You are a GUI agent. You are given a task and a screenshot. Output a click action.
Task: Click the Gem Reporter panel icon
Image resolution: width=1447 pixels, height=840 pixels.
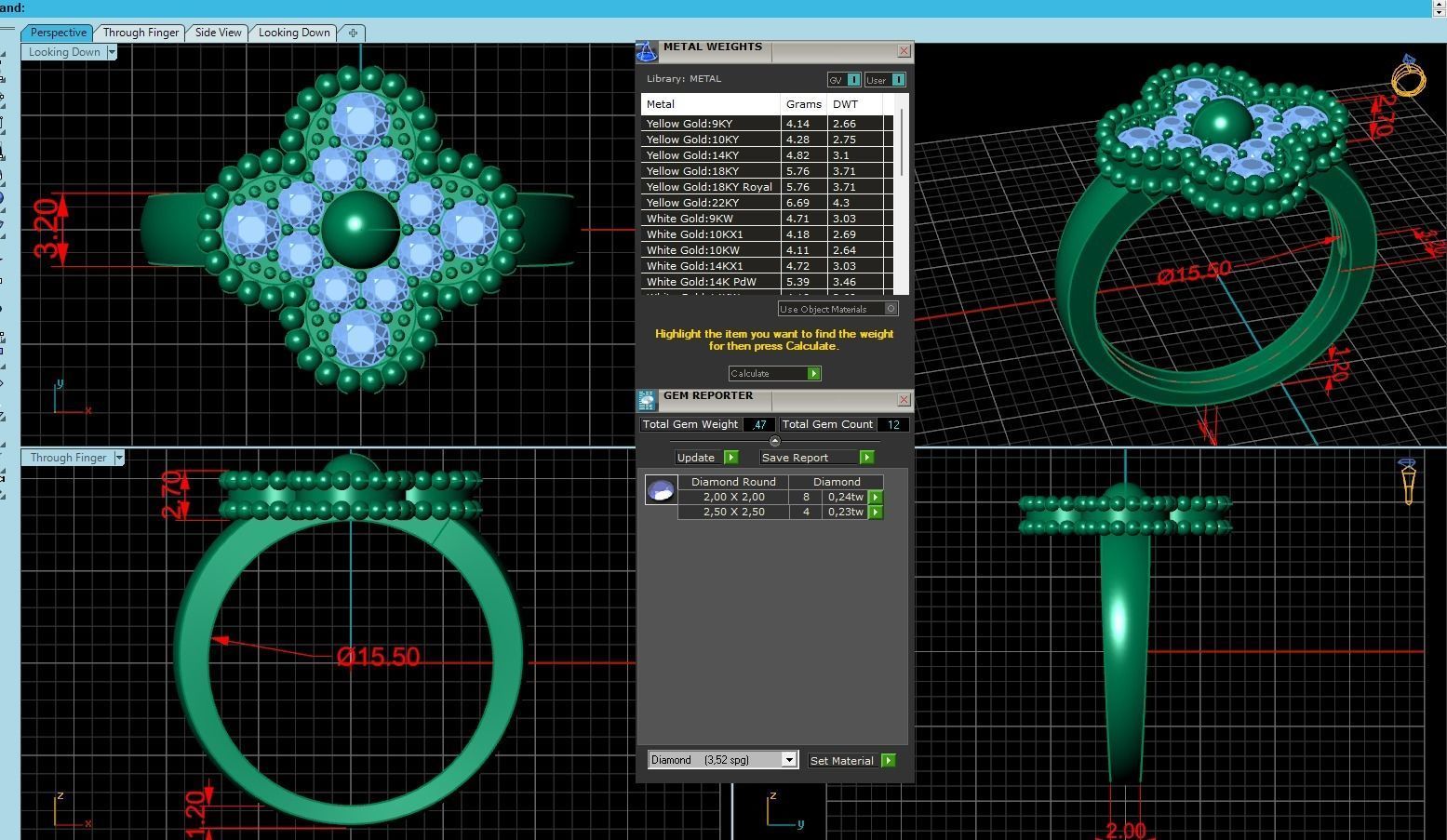(647, 401)
